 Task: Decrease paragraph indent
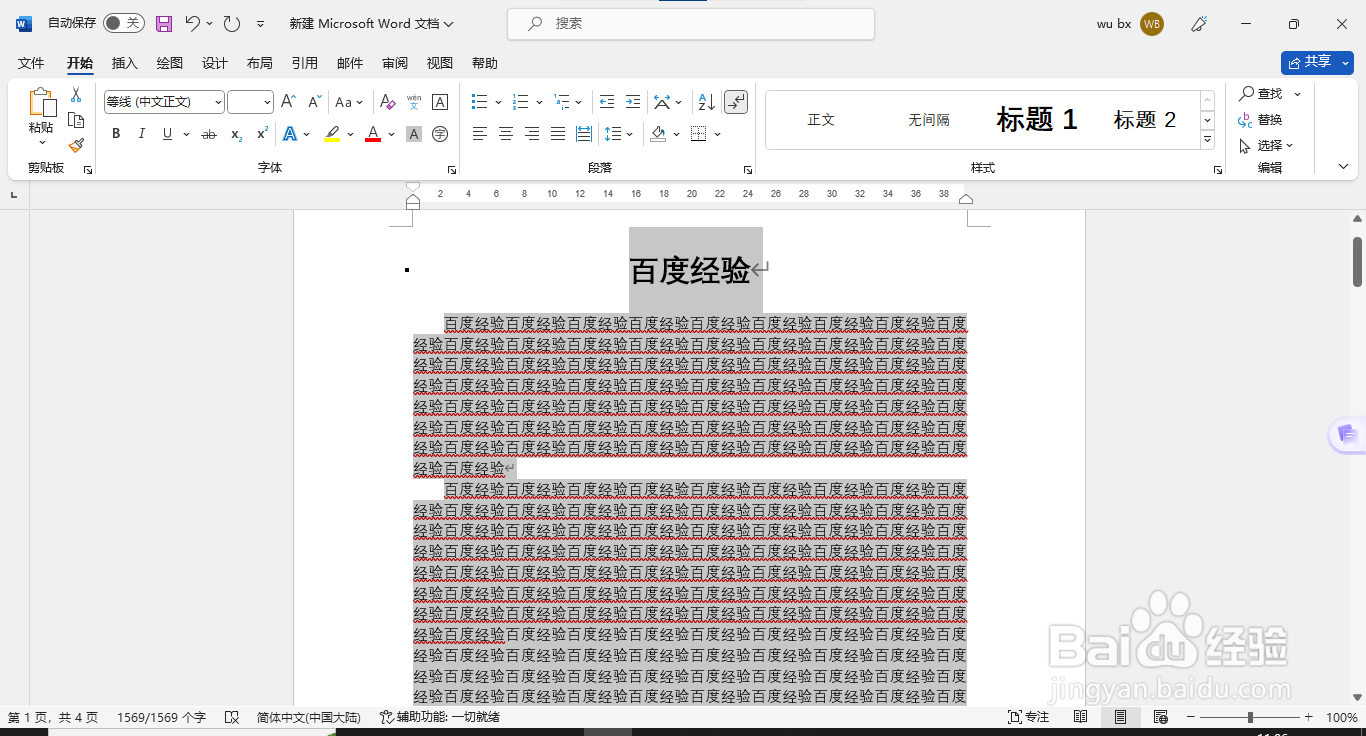pos(607,102)
